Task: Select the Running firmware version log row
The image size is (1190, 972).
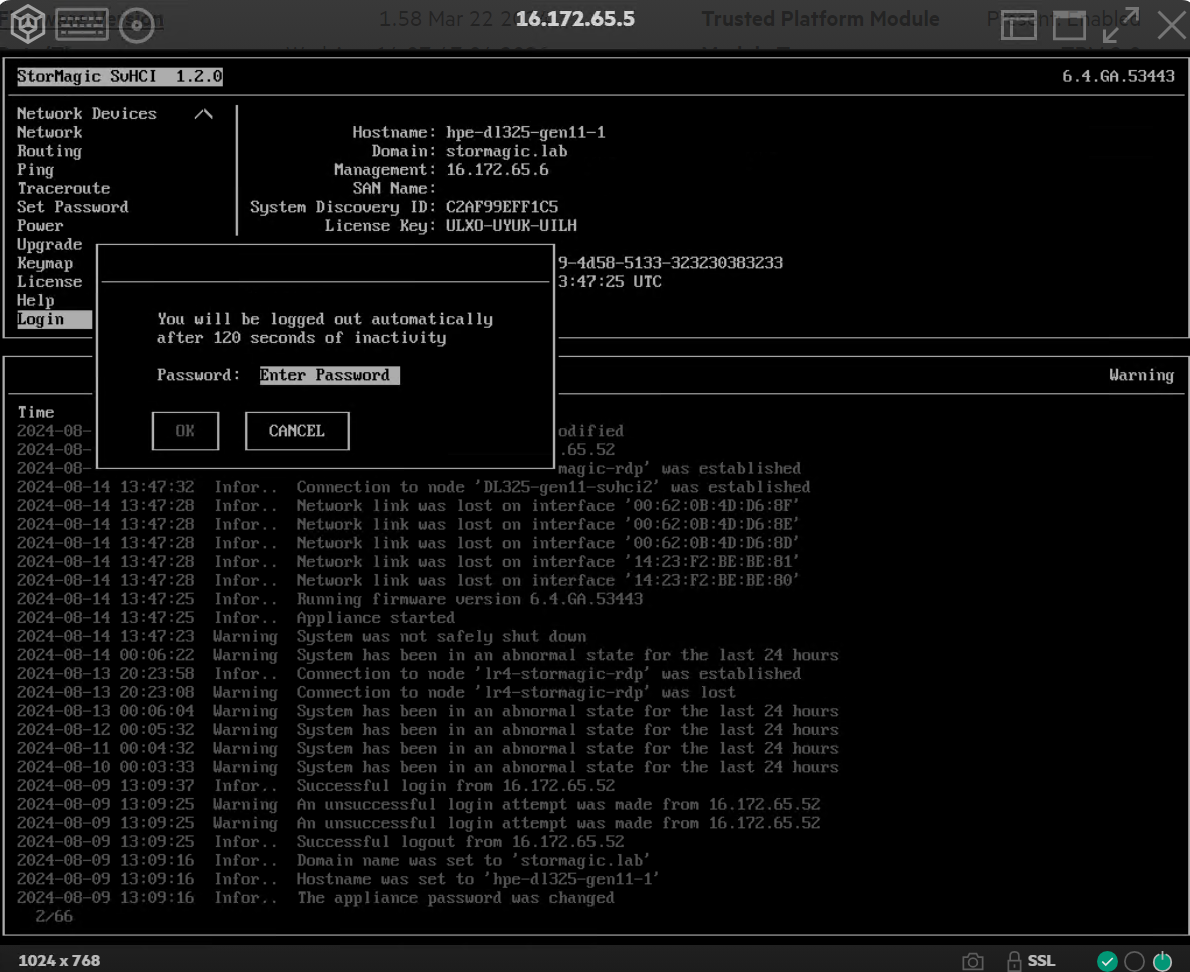Action: (x=330, y=599)
